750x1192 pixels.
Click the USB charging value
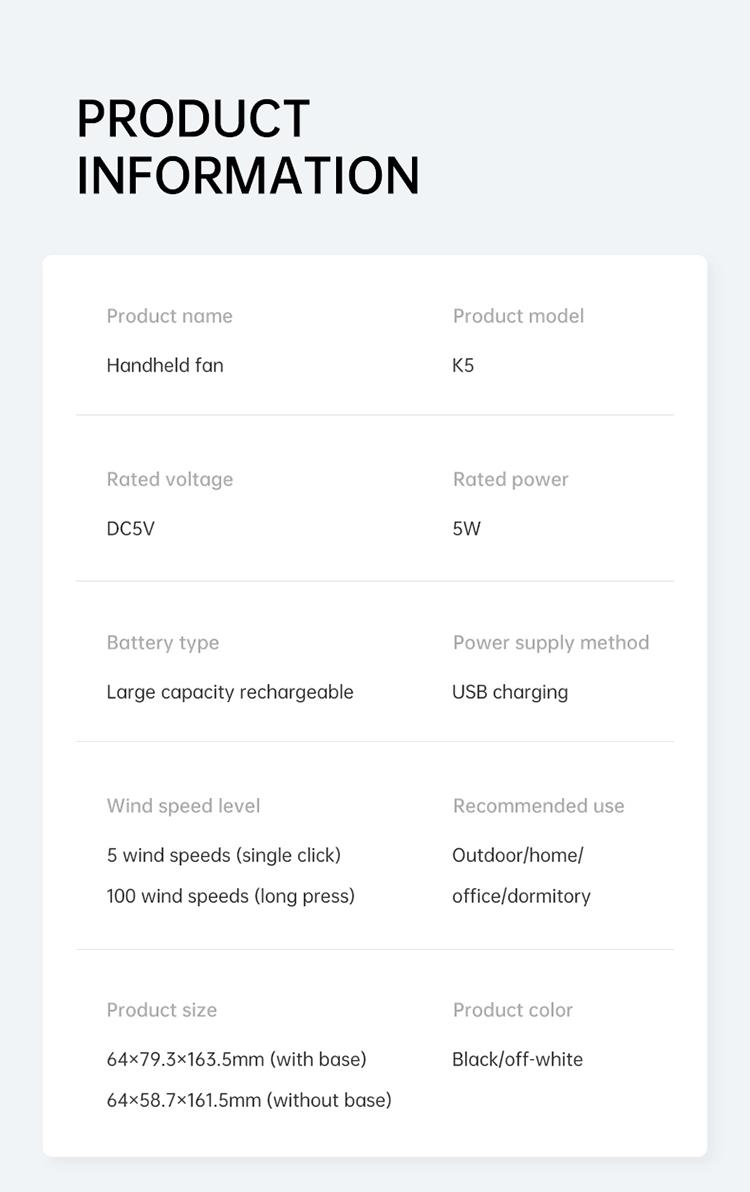(510, 692)
